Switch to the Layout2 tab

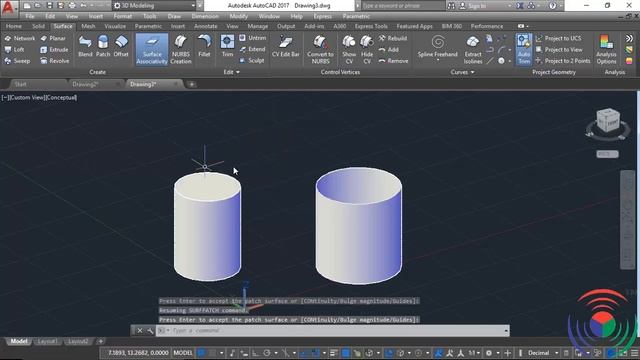click(78, 341)
